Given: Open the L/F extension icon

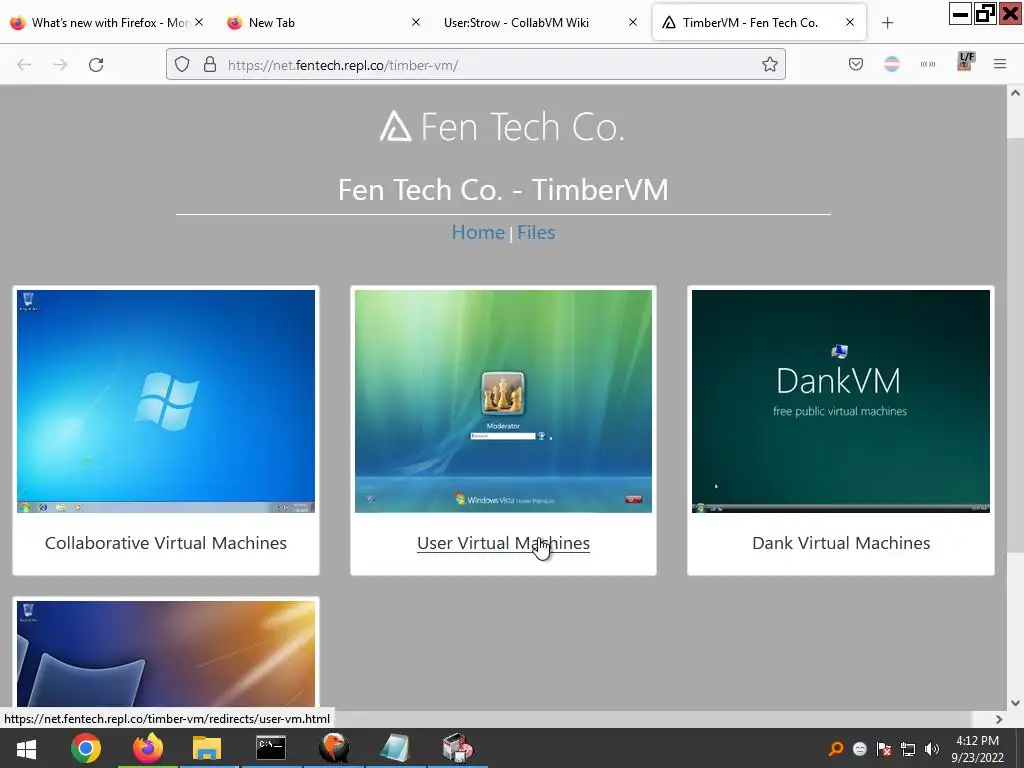Looking at the screenshot, I should tap(965, 61).
